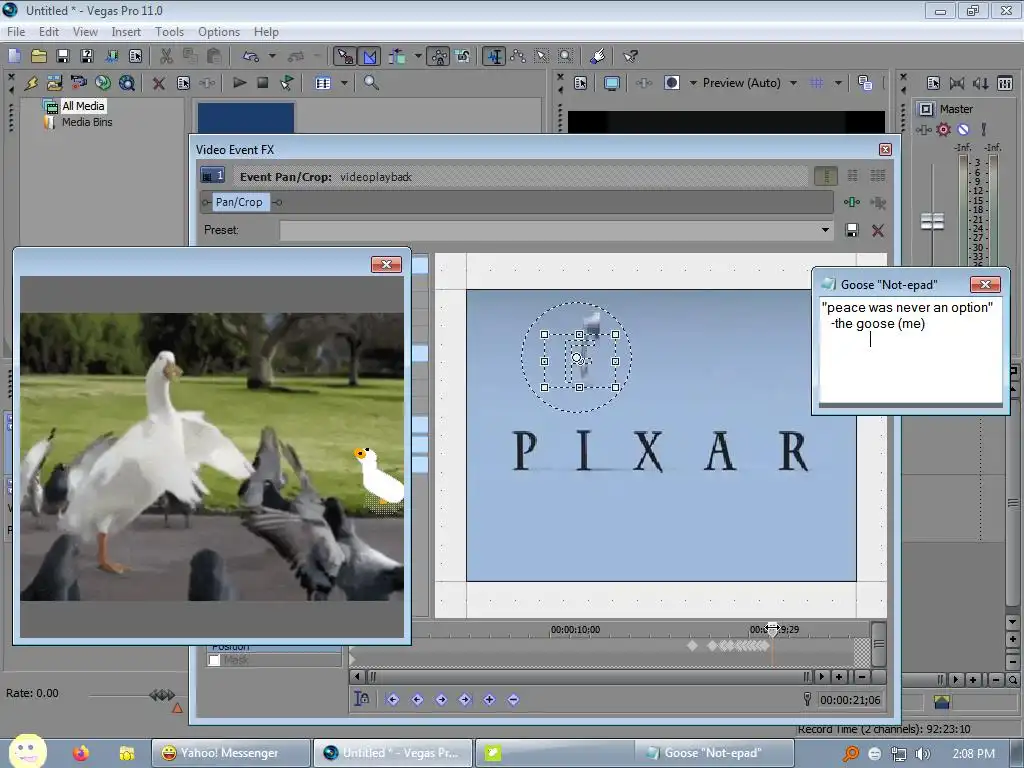
Task: Open Master FX red gear icon
Action: click(943, 129)
